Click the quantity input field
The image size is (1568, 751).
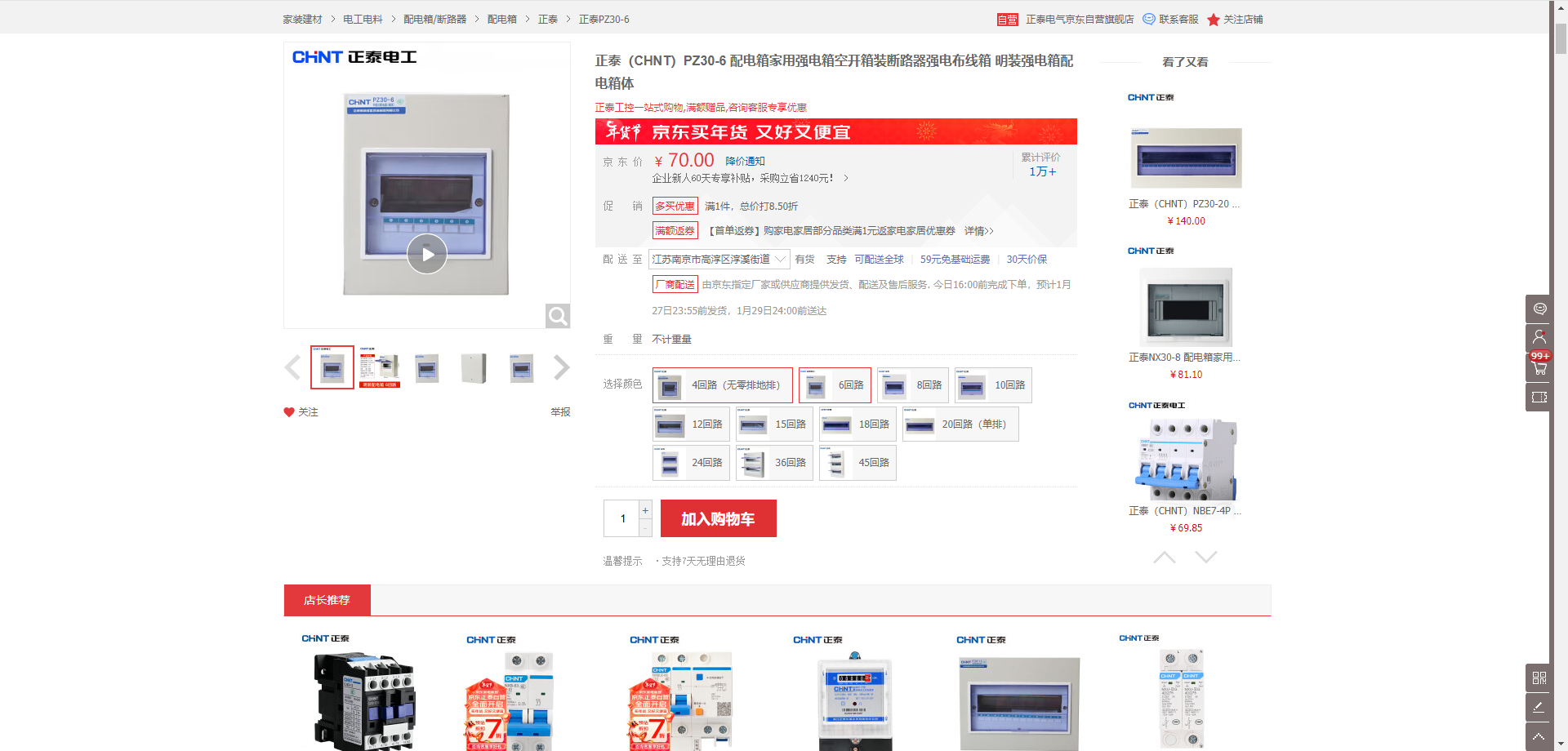[621, 518]
